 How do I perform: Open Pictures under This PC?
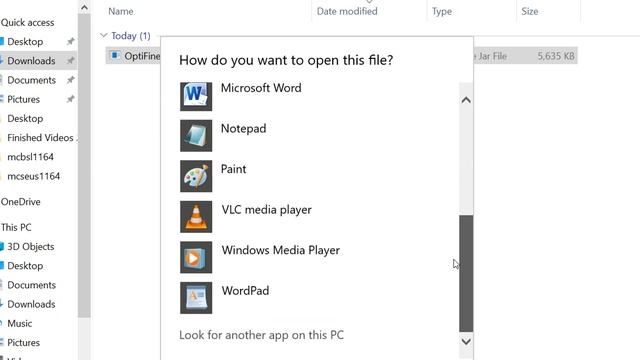(x=24, y=342)
